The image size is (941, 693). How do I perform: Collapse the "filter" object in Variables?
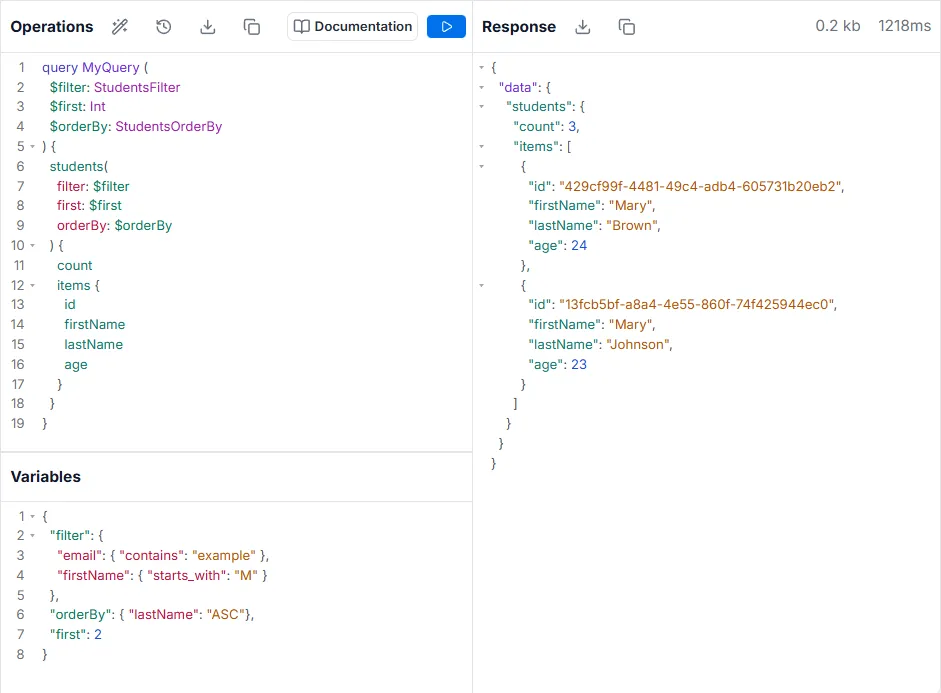[32, 536]
